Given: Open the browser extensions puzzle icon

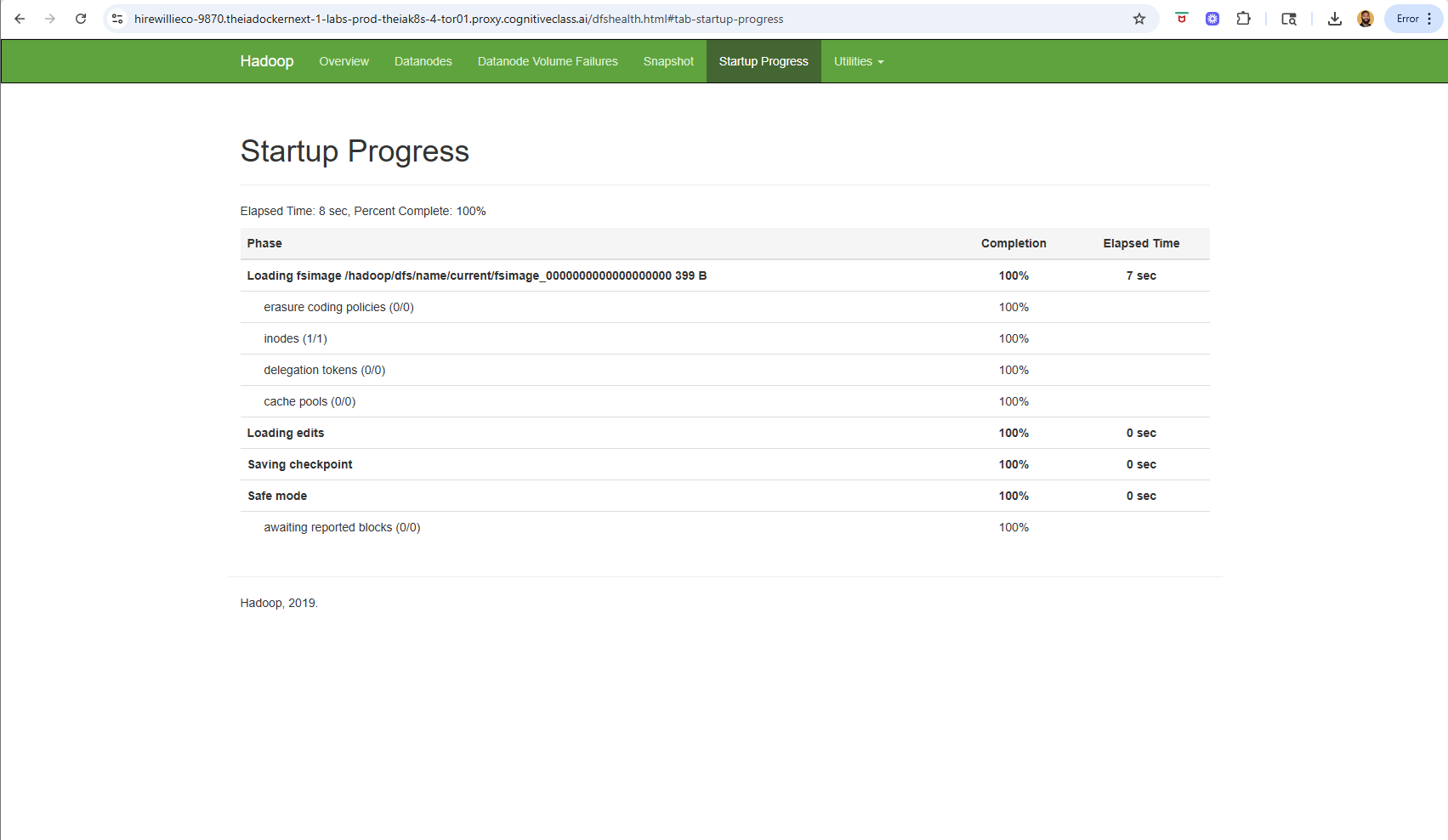Looking at the screenshot, I should (x=1243, y=19).
